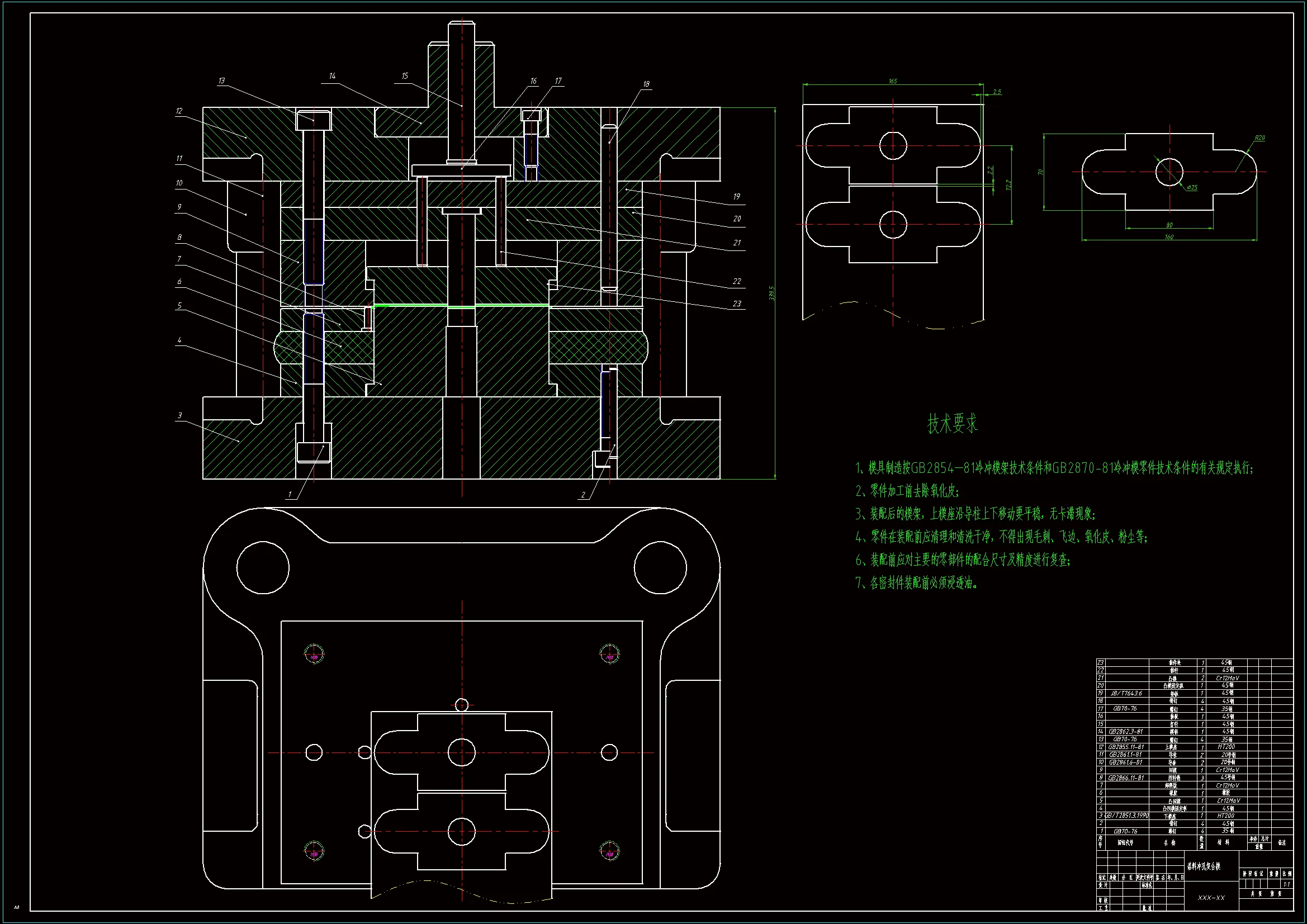Click technical requirement line mentioning GB2854-81

pyautogui.click(x=1053, y=468)
